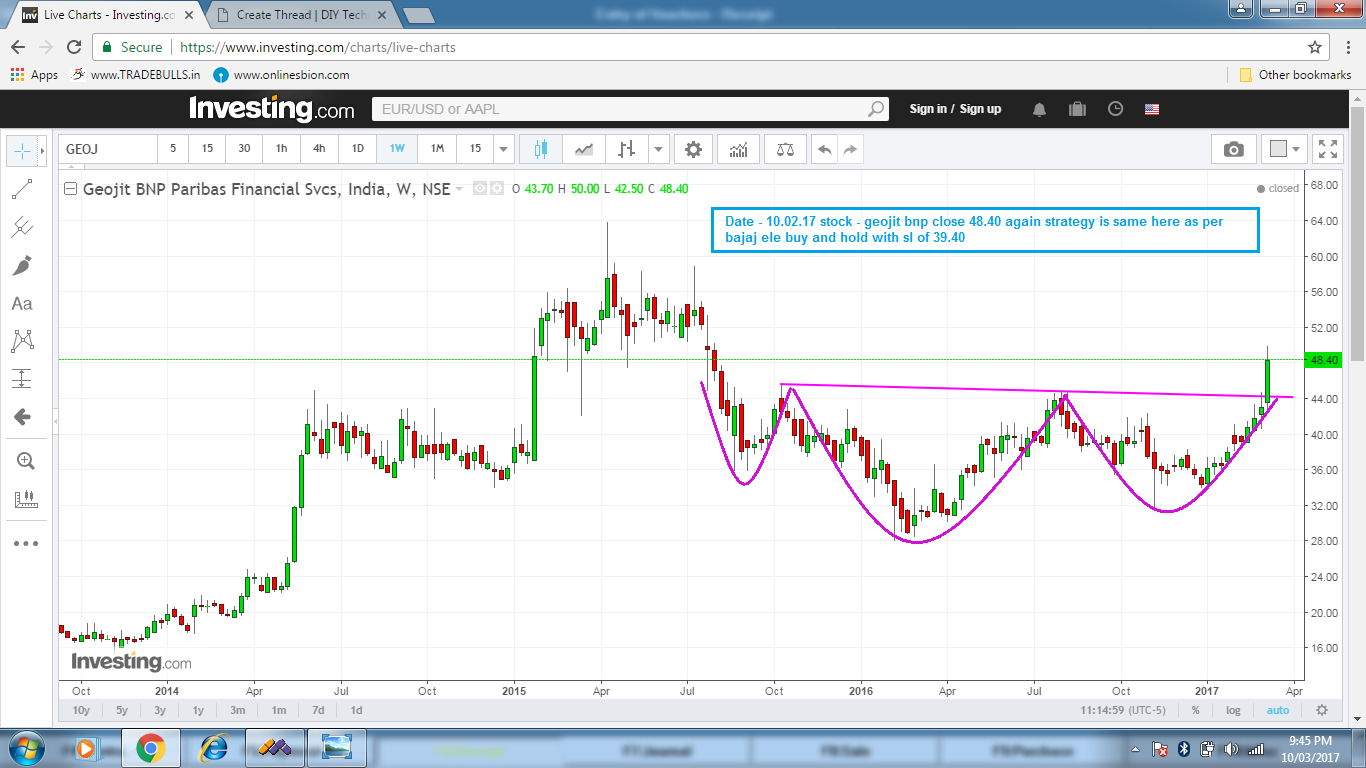Open the chart style dropdown arrow

(x=658, y=149)
